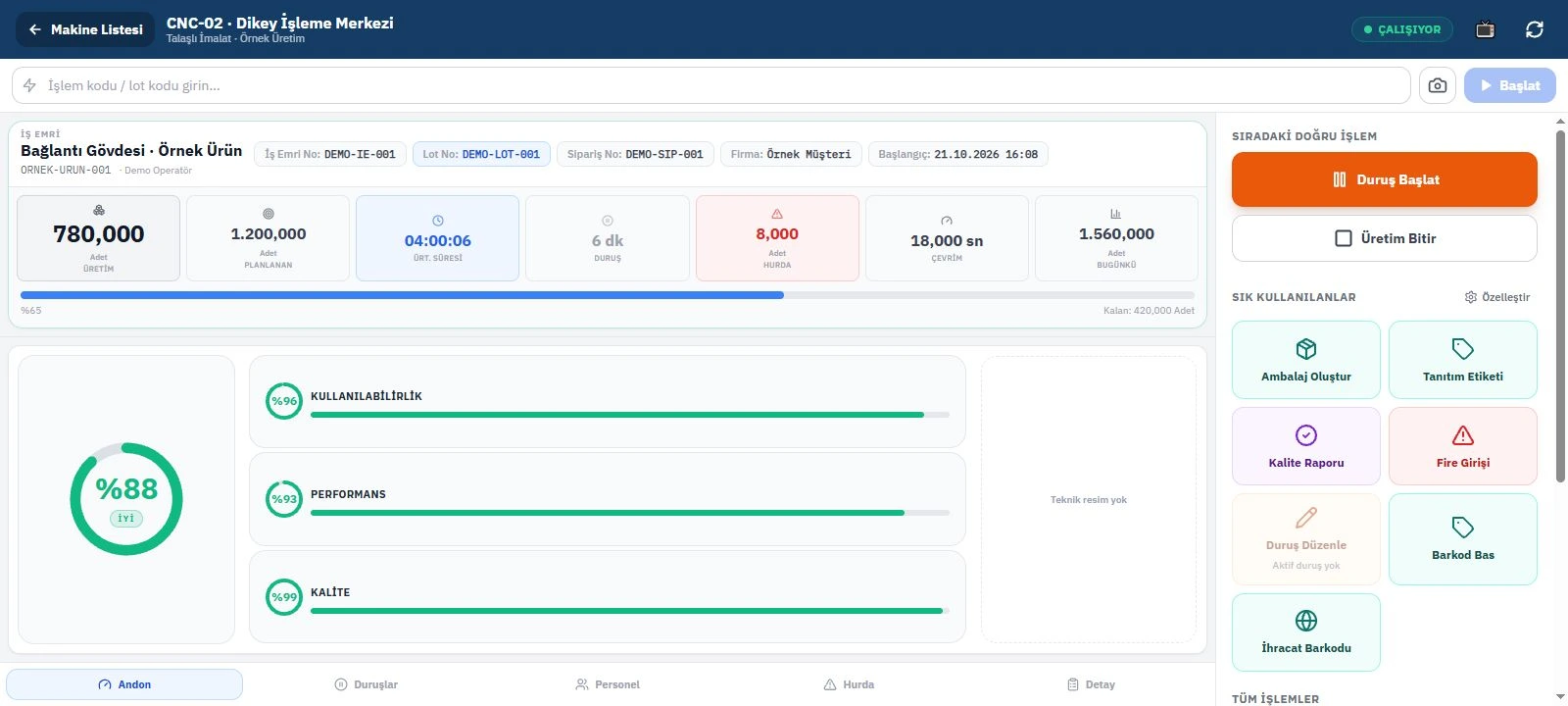Click the lightning bolt icon in input

(x=29, y=85)
